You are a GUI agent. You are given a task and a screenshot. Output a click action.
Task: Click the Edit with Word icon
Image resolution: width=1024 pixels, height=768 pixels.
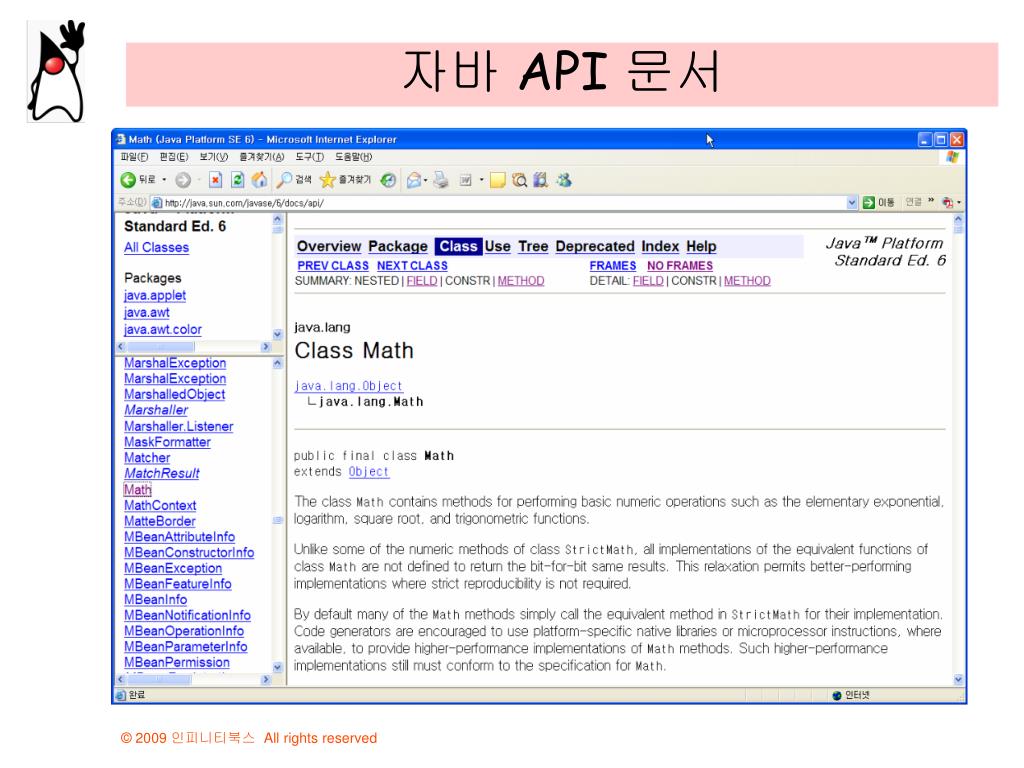click(465, 180)
